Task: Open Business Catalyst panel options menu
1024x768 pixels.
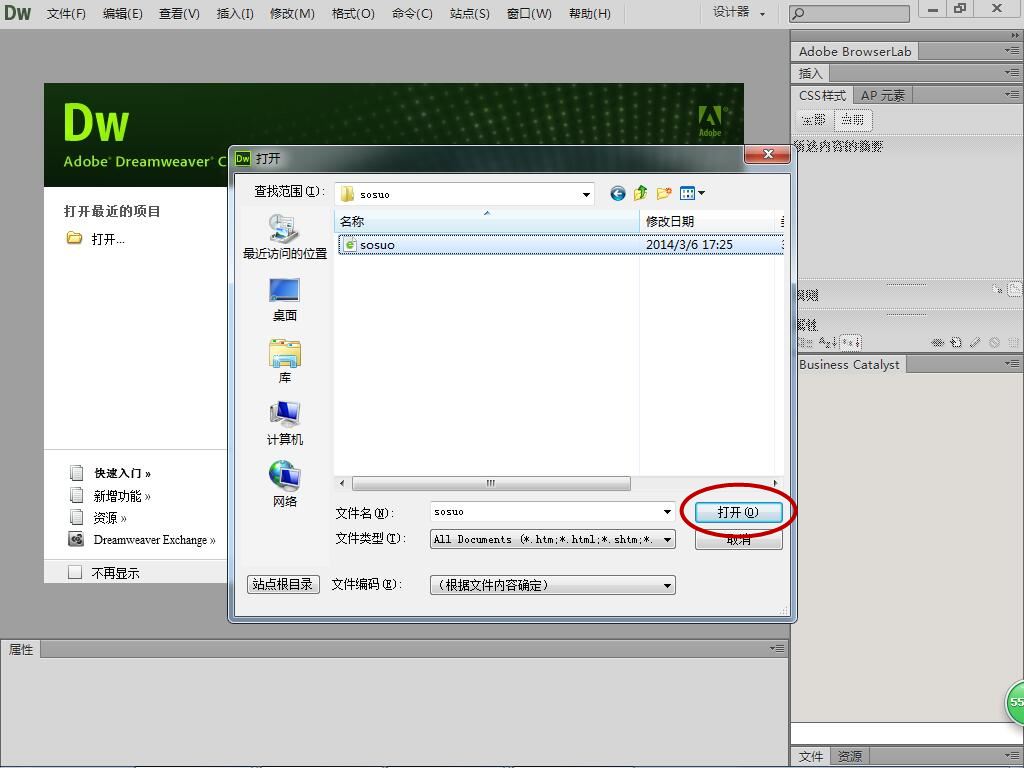Action: 1012,363
